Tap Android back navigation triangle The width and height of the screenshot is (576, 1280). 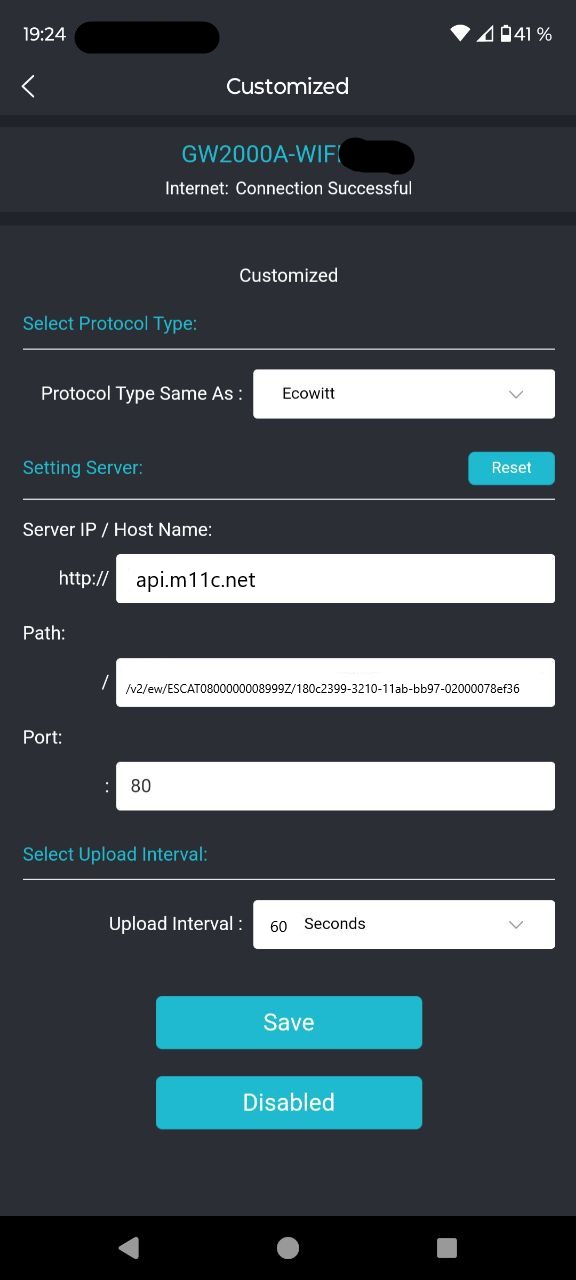[129, 1247]
